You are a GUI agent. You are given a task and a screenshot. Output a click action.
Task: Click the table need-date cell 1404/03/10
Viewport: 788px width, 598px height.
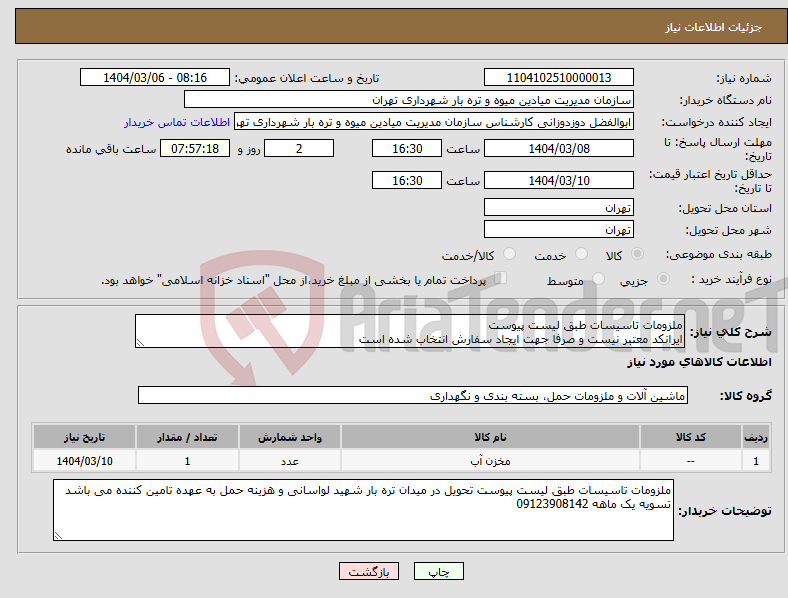pyautogui.click(x=84, y=461)
